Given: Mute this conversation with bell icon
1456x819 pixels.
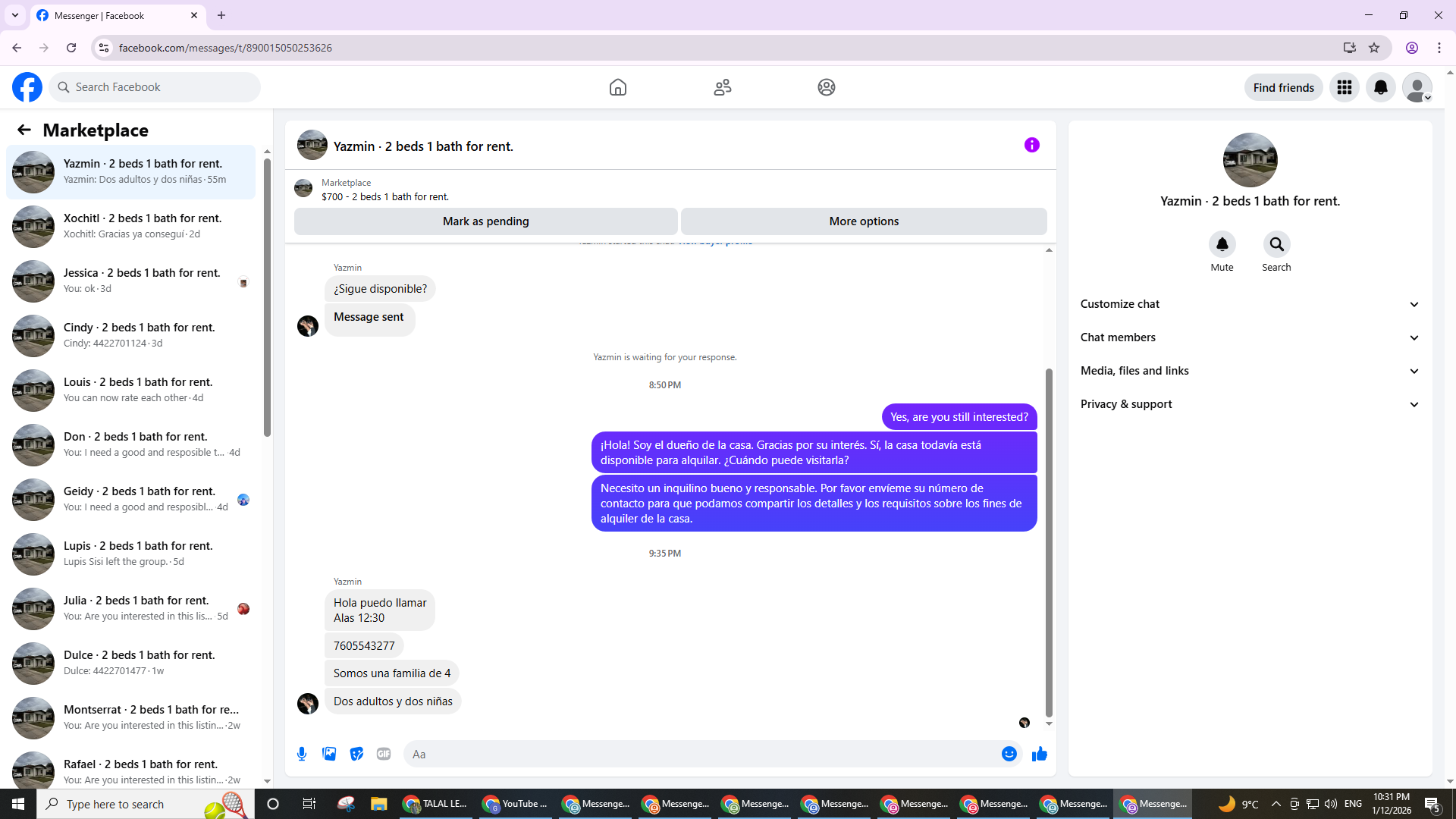Looking at the screenshot, I should 1222,244.
